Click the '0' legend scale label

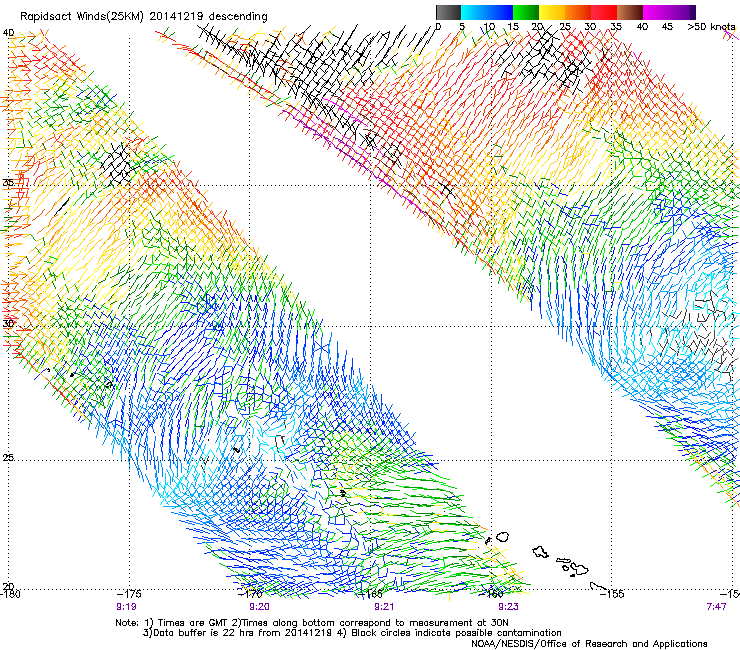pyautogui.click(x=438, y=27)
